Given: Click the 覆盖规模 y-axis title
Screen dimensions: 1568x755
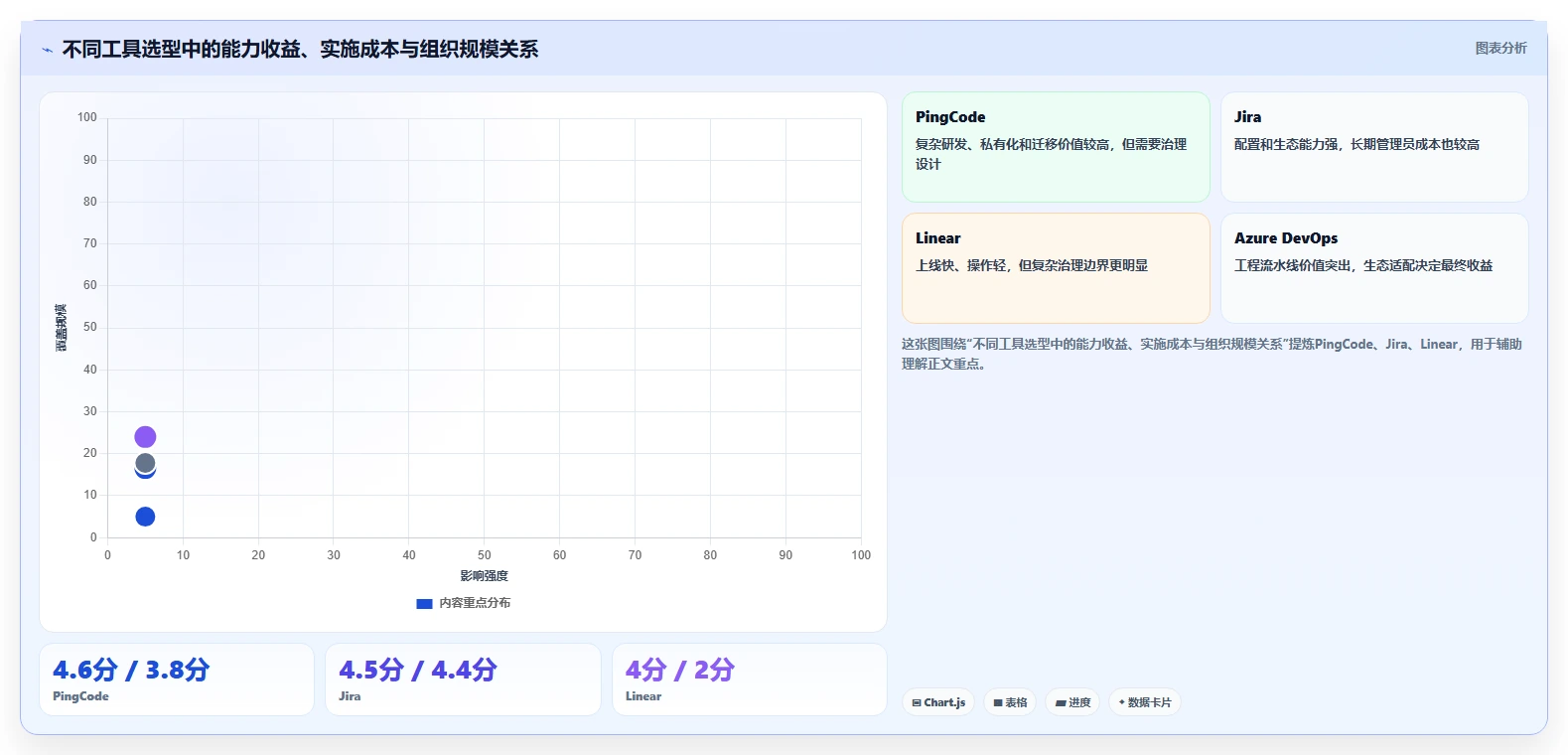Looking at the screenshot, I should point(62,328).
